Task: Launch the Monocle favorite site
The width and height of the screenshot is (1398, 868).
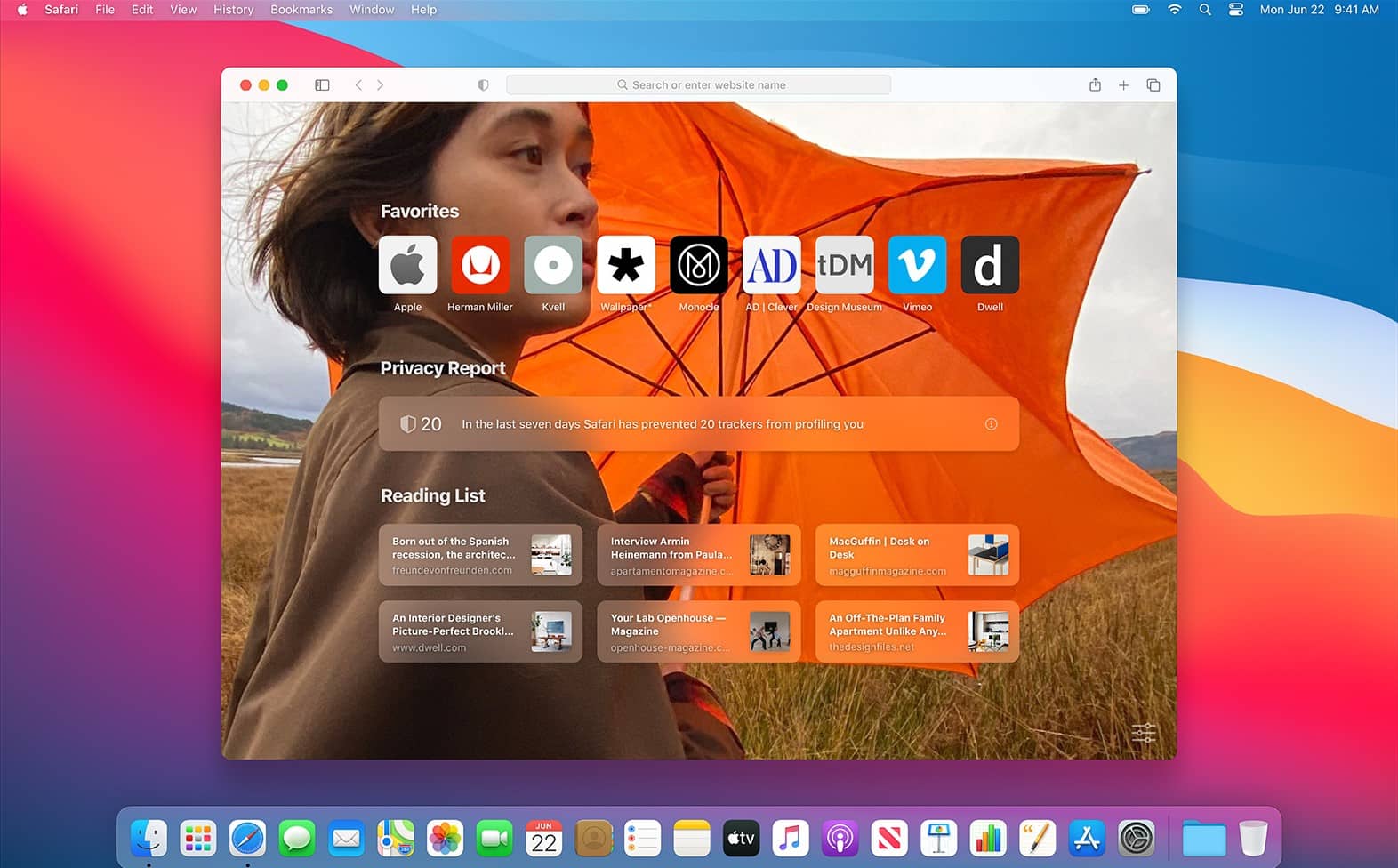Action: [698, 265]
